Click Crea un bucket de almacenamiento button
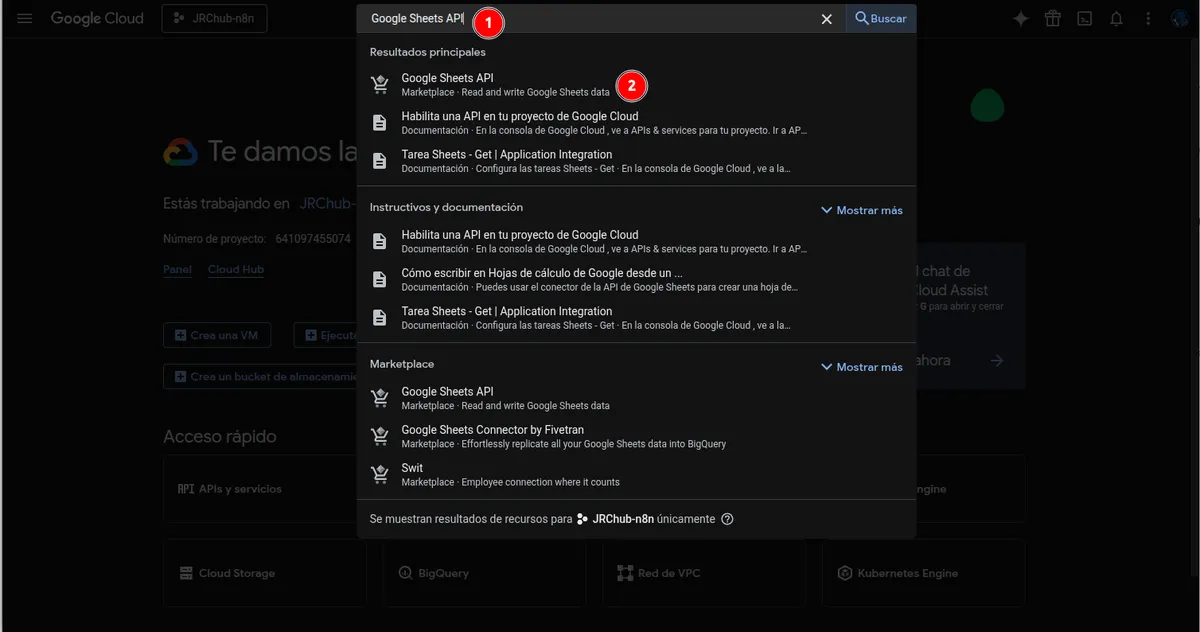Viewport: 1200px width, 632px height. coord(261,376)
